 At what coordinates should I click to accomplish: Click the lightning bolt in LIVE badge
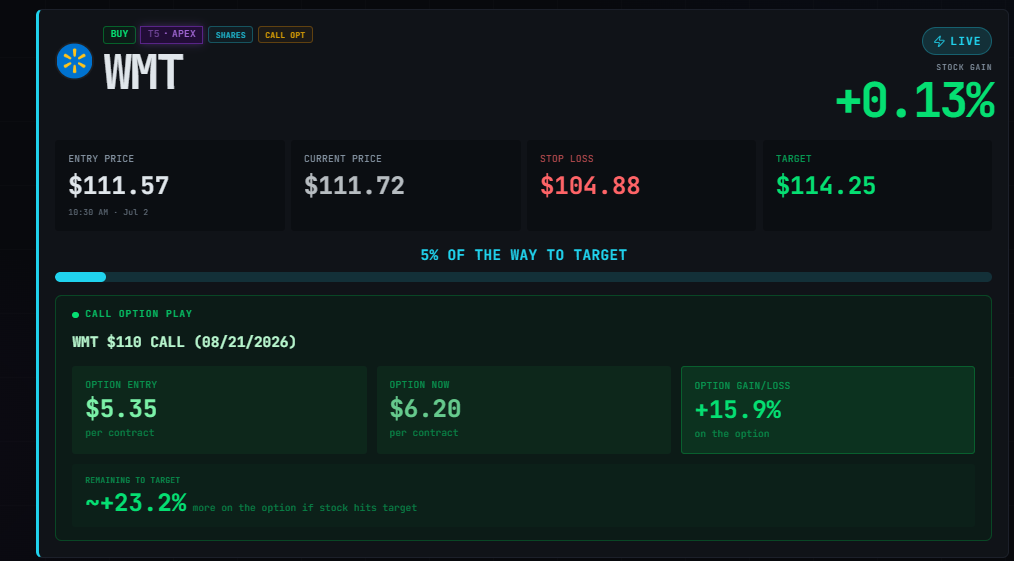(x=940, y=41)
